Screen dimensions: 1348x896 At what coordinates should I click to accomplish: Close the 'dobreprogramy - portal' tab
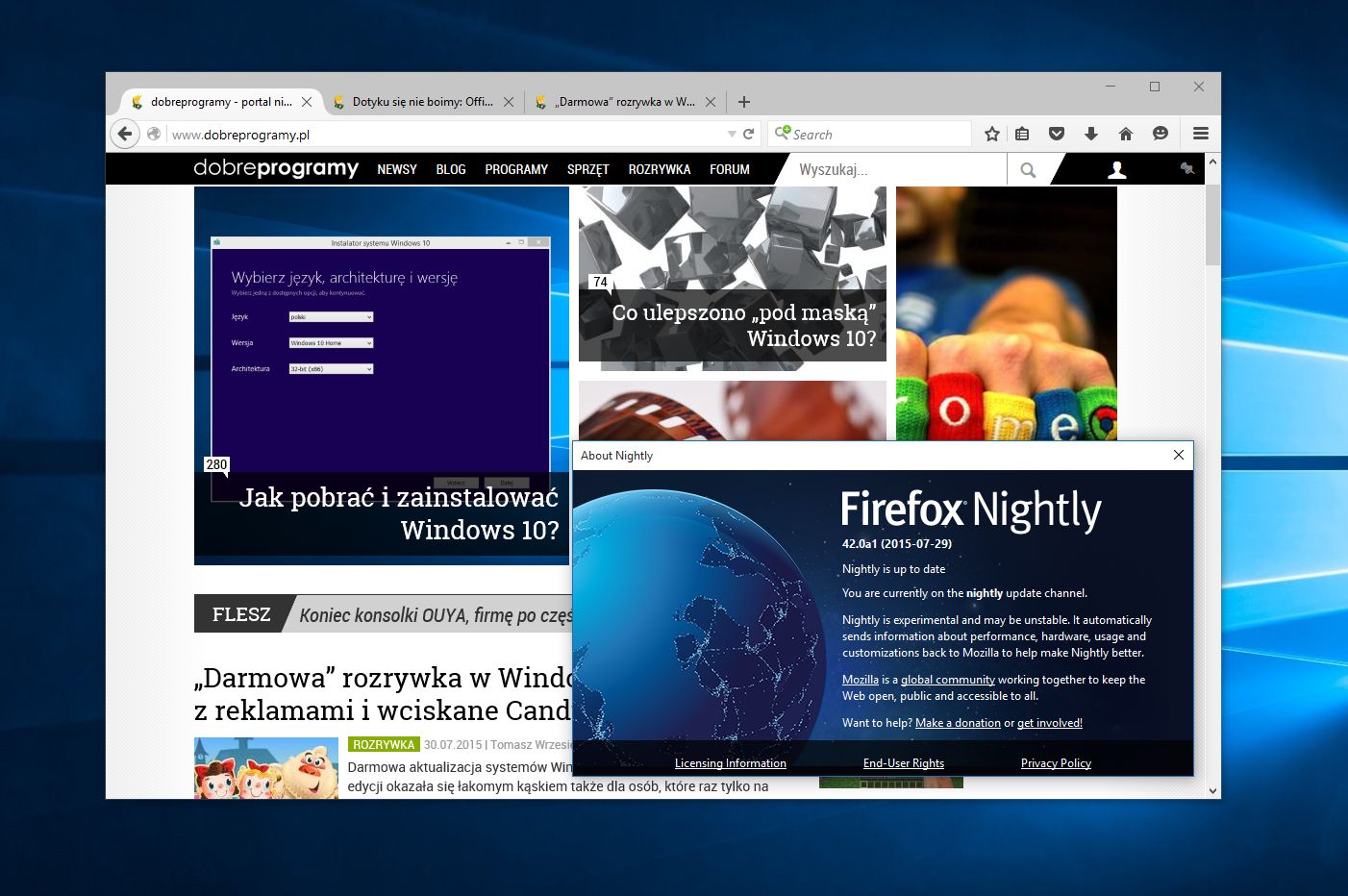(307, 102)
